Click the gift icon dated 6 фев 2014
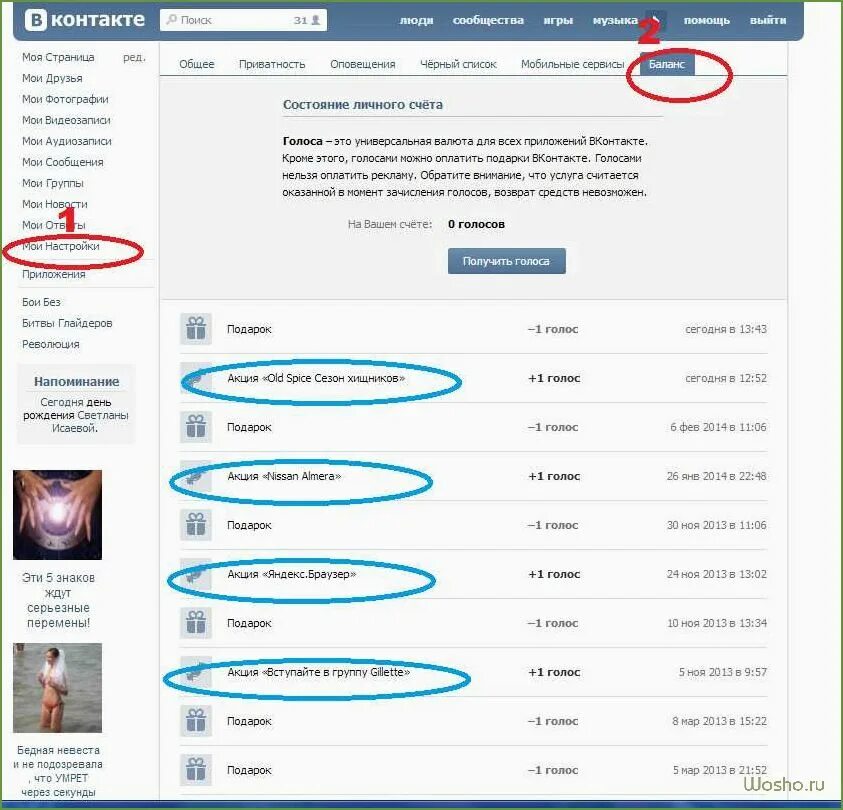The image size is (843, 810). (196, 427)
